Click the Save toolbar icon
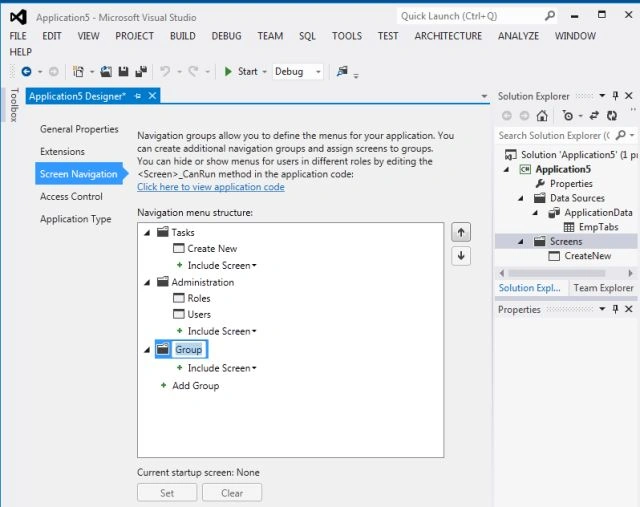 [123, 72]
